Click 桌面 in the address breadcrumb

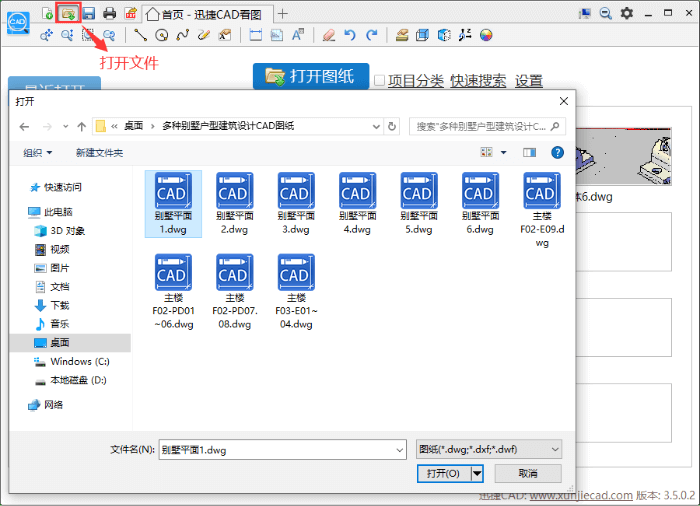pyautogui.click(x=133, y=126)
